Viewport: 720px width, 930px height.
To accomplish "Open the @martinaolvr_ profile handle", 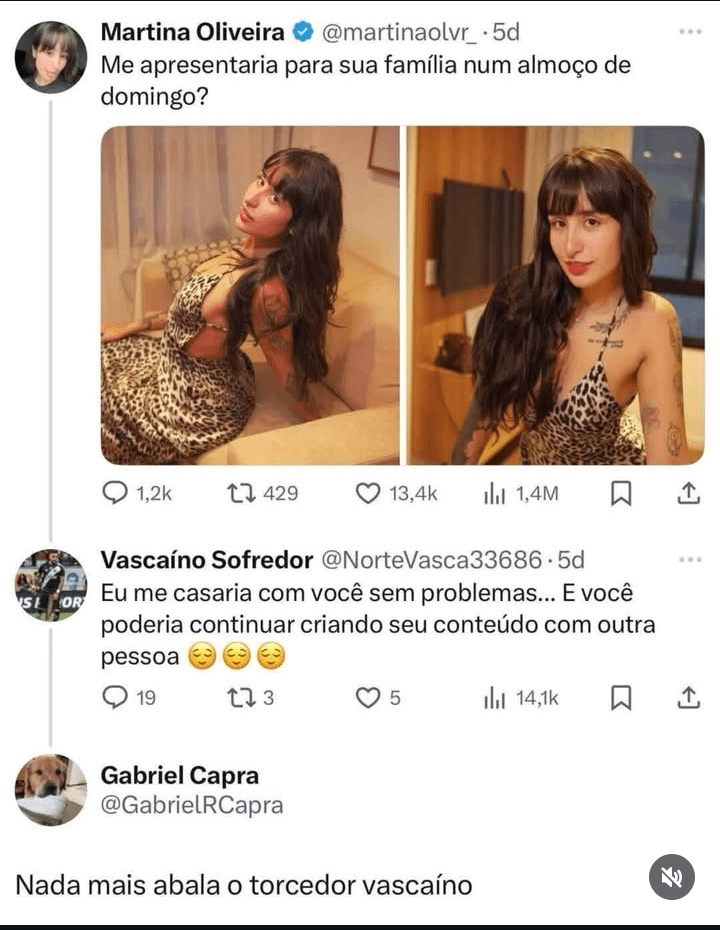I will point(397,33).
